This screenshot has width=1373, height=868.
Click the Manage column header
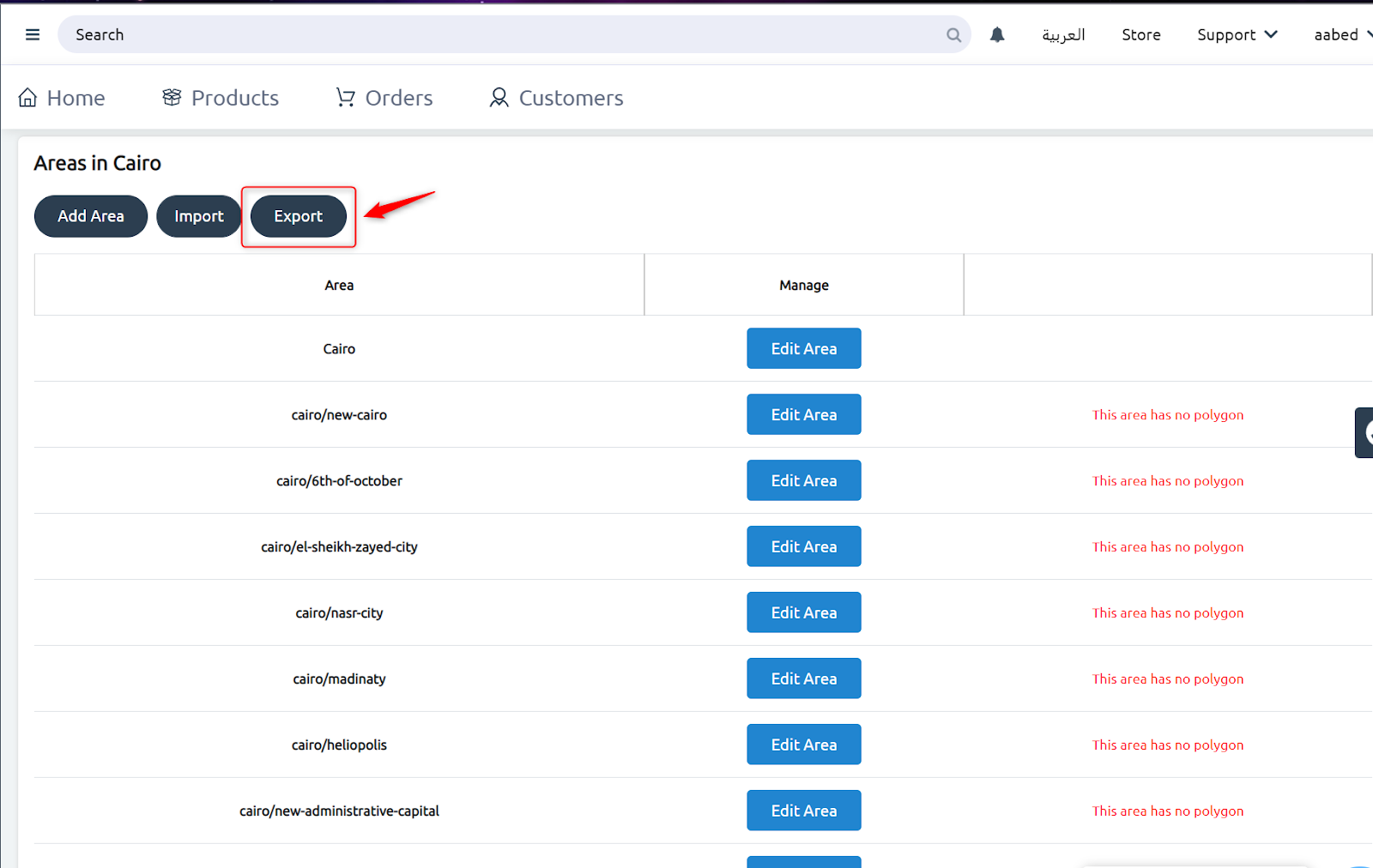point(804,285)
